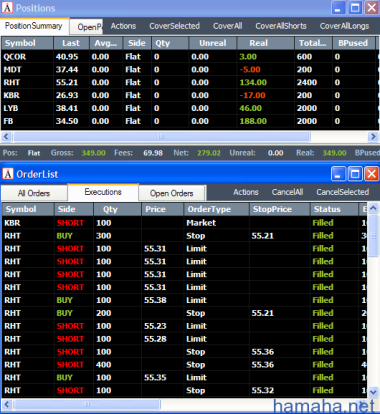The height and width of the screenshot is (414, 380).
Task: Click Positions horizontal scrollbar right arrow
Action: [373, 136]
